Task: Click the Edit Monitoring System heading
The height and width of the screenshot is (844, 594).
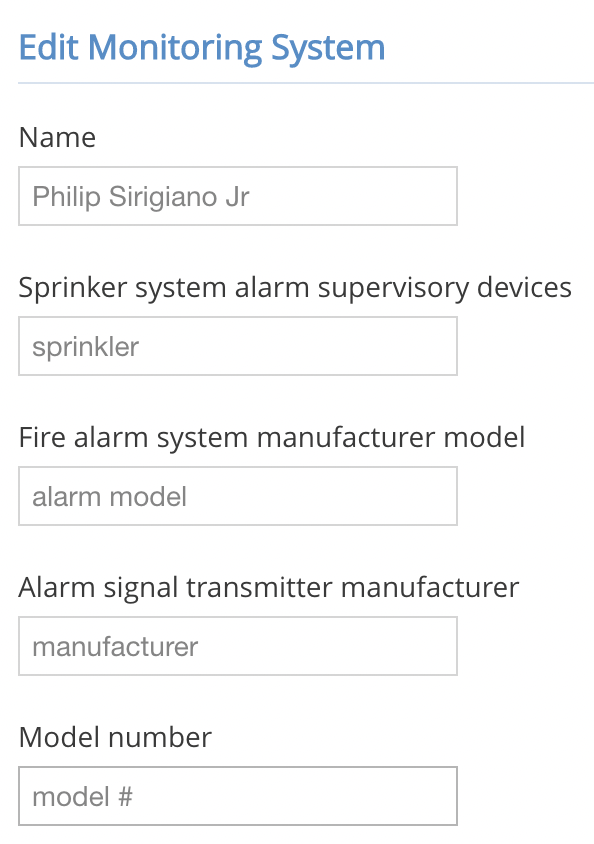Action: [202, 46]
